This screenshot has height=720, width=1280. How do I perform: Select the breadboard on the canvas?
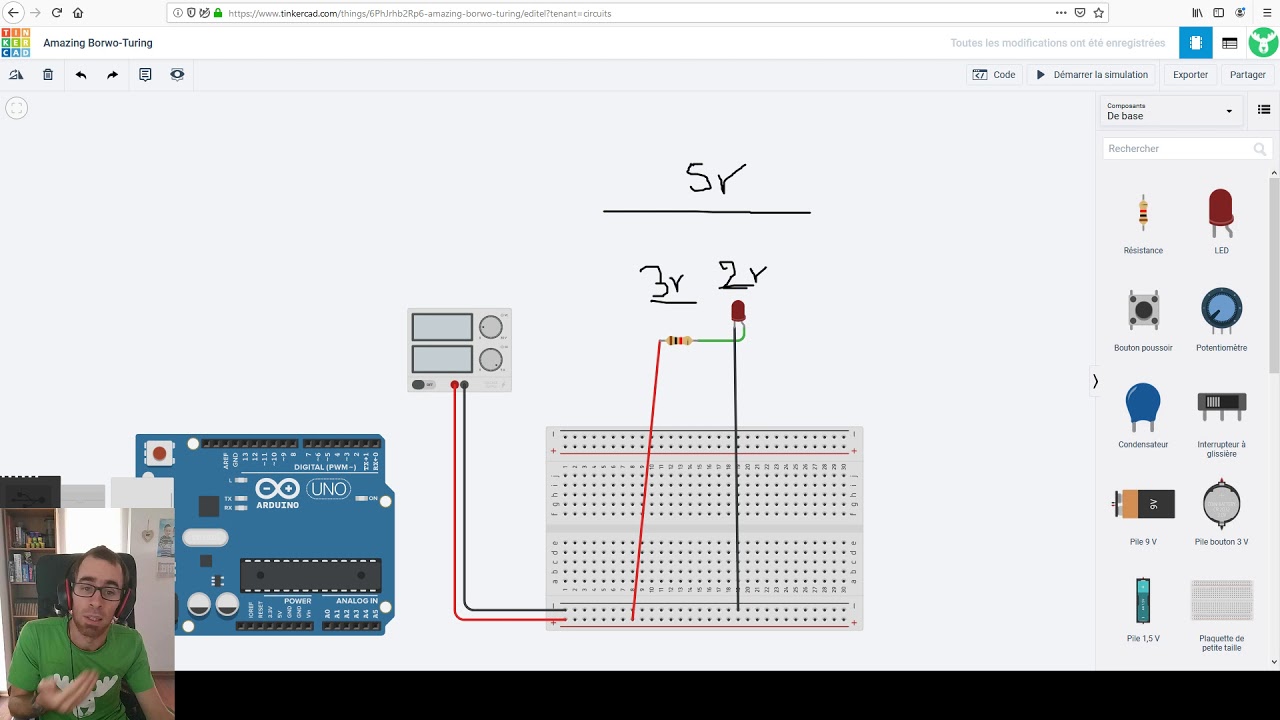[704, 528]
